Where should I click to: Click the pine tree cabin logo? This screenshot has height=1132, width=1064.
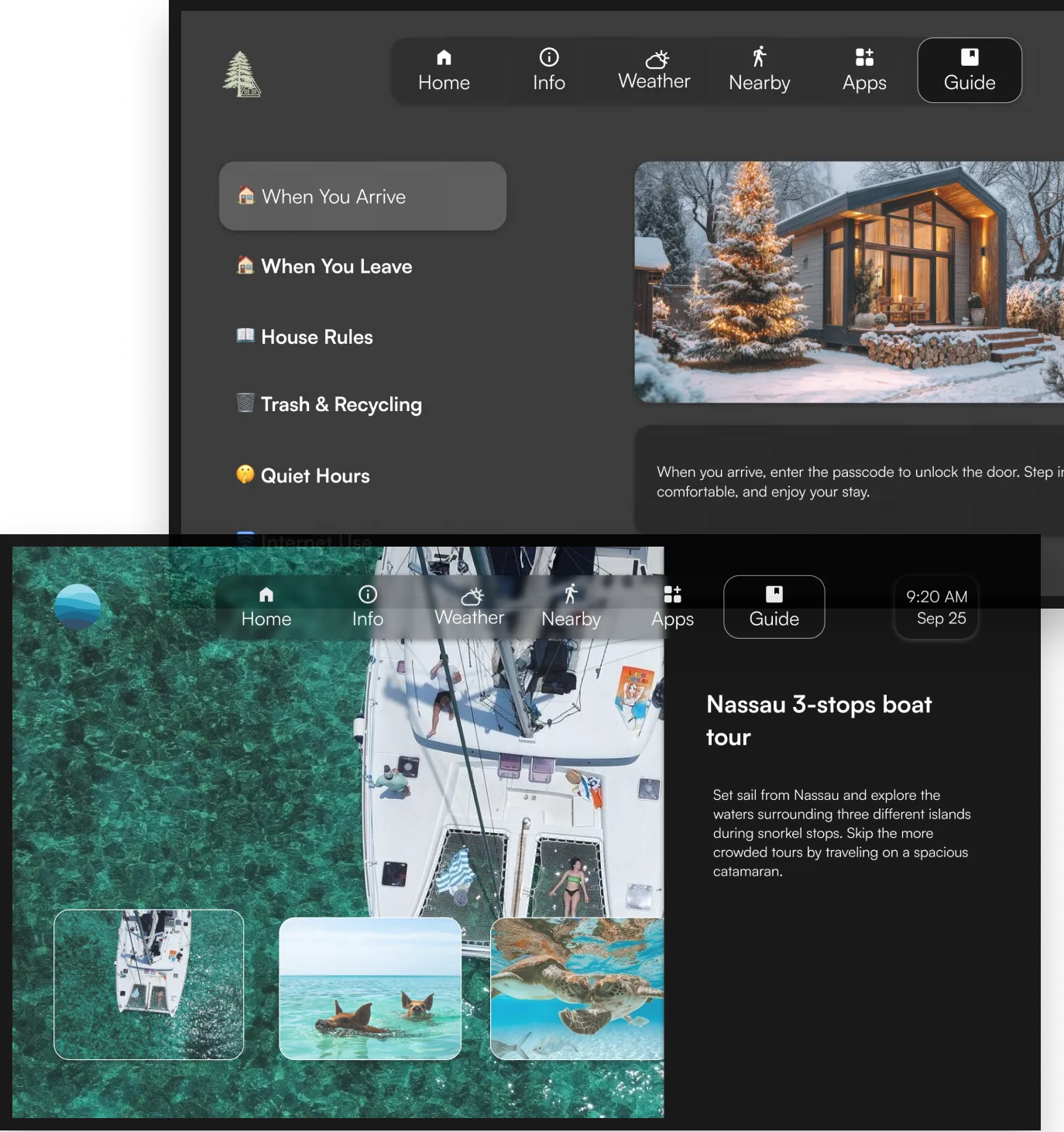[242, 74]
